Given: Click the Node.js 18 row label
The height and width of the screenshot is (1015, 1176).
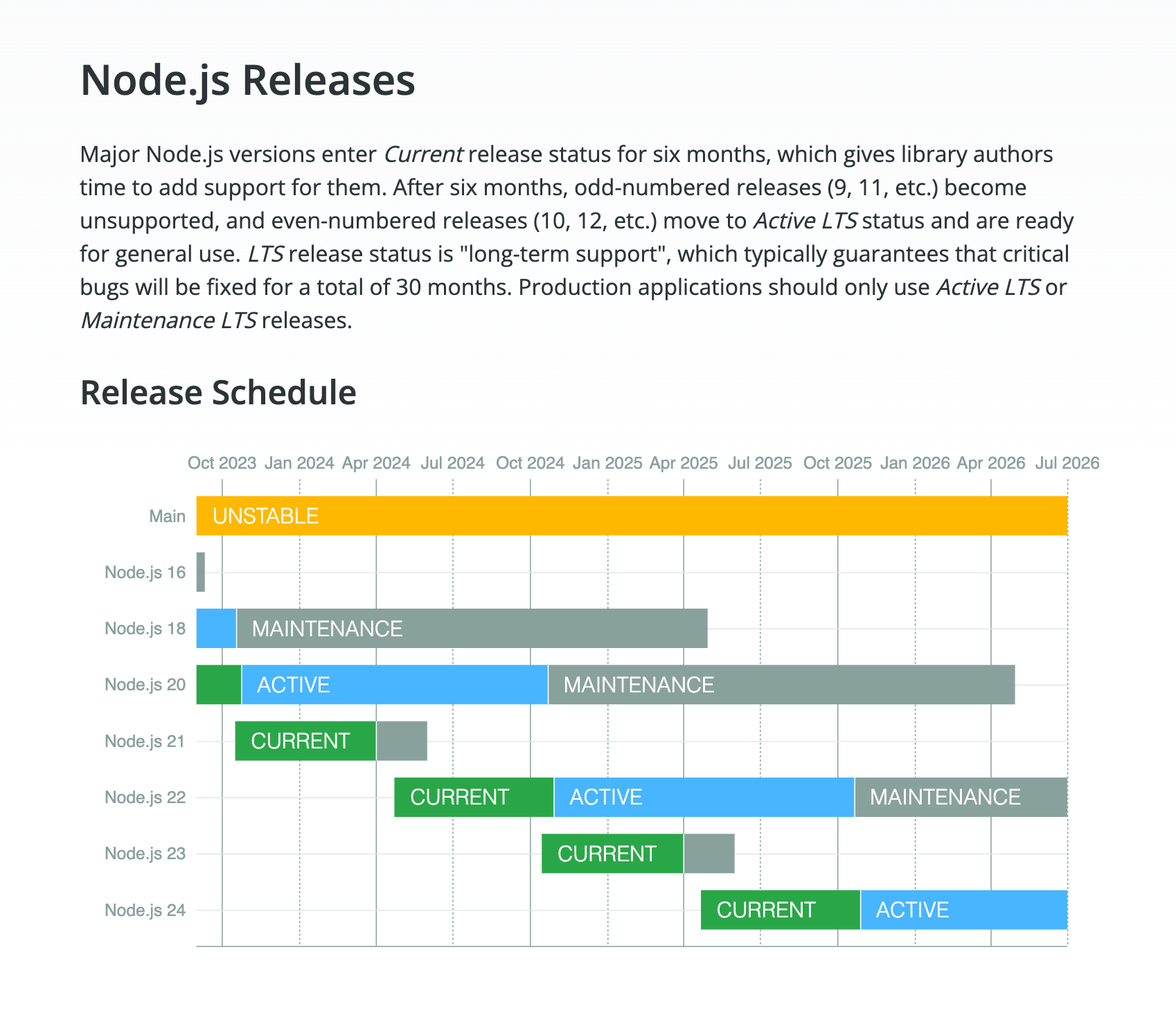Looking at the screenshot, I should [x=145, y=629].
